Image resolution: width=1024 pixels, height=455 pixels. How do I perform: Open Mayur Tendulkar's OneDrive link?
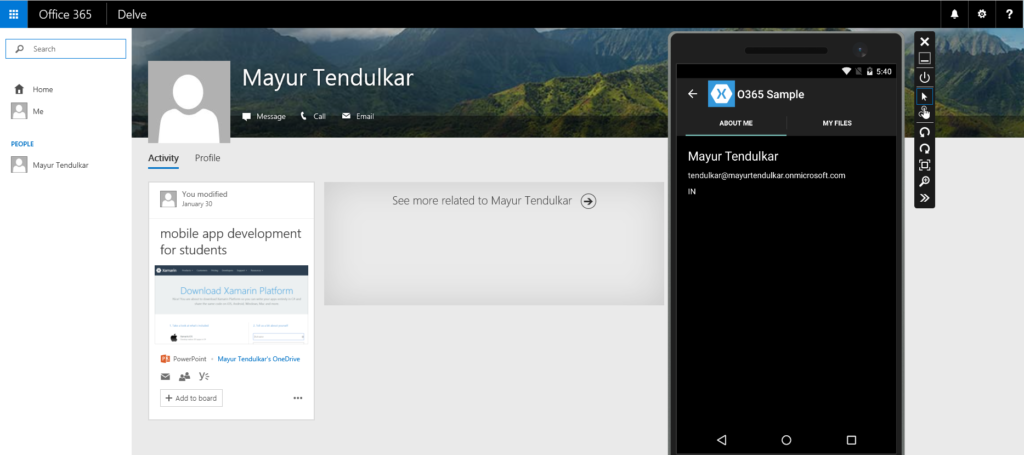(x=259, y=359)
